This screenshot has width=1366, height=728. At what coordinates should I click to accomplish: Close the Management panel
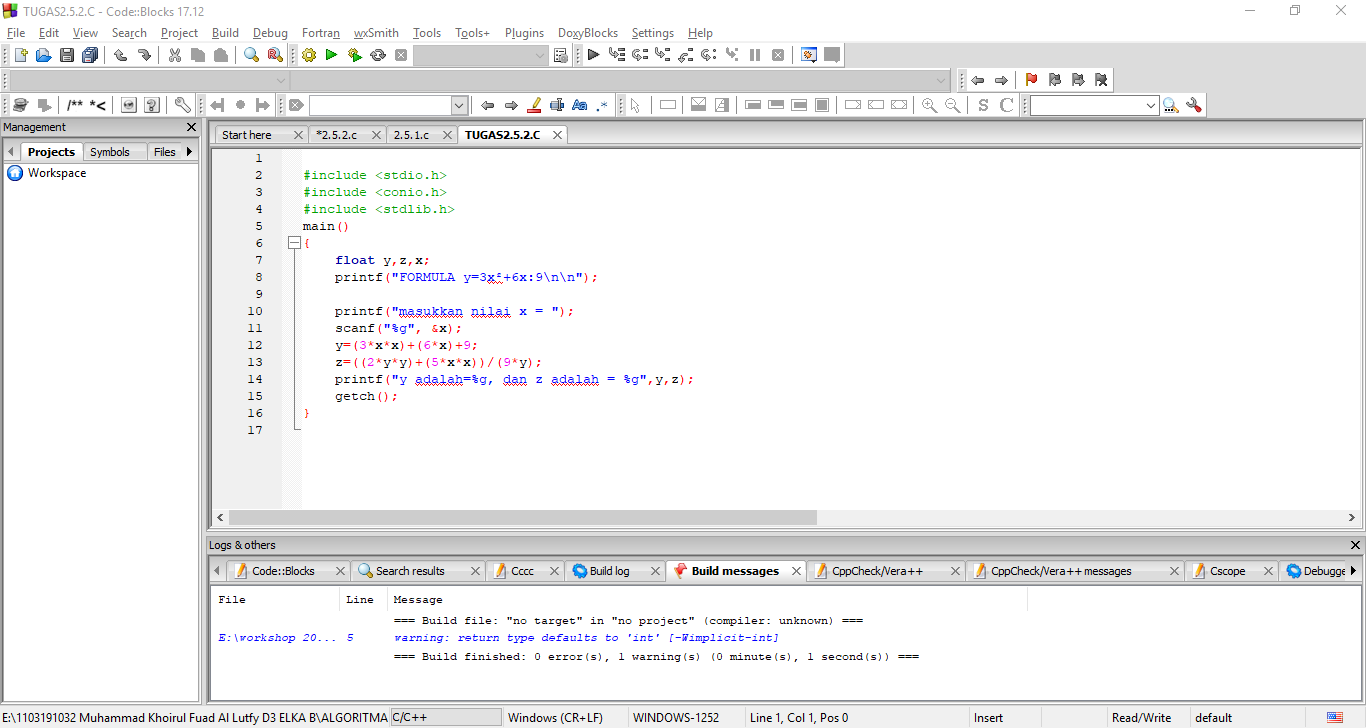192,127
